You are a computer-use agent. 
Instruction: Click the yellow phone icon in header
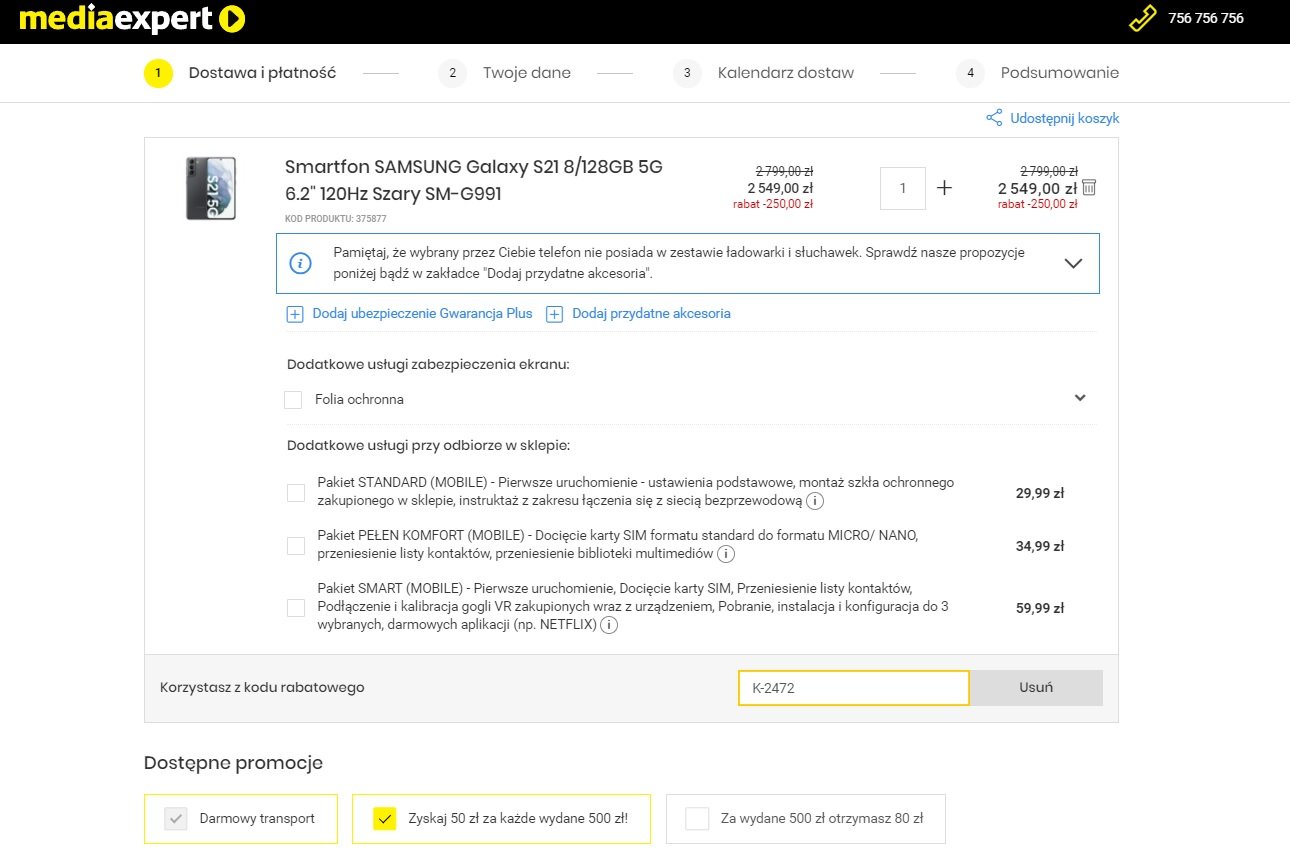point(1142,19)
